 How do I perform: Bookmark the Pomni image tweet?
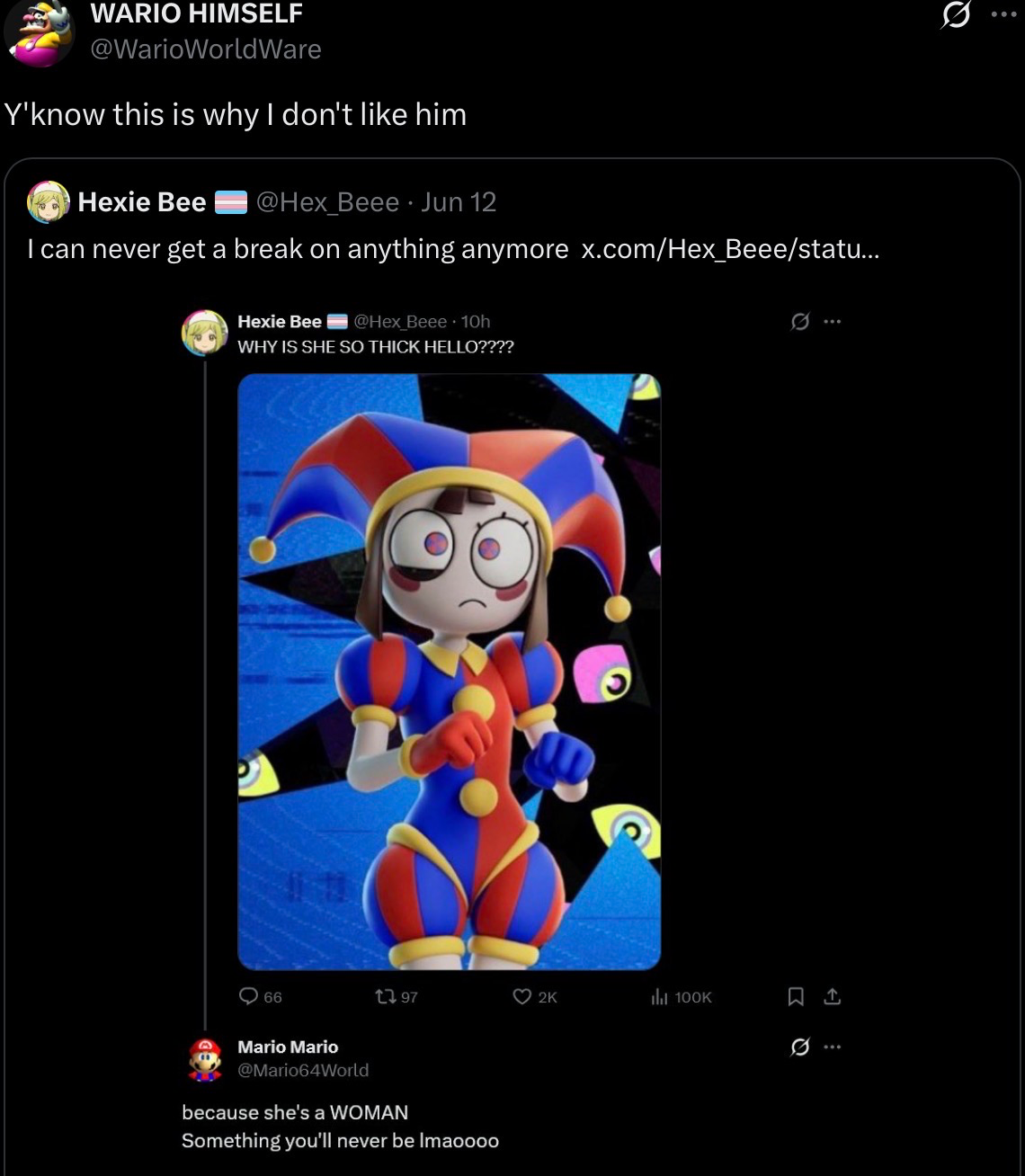coord(796,996)
